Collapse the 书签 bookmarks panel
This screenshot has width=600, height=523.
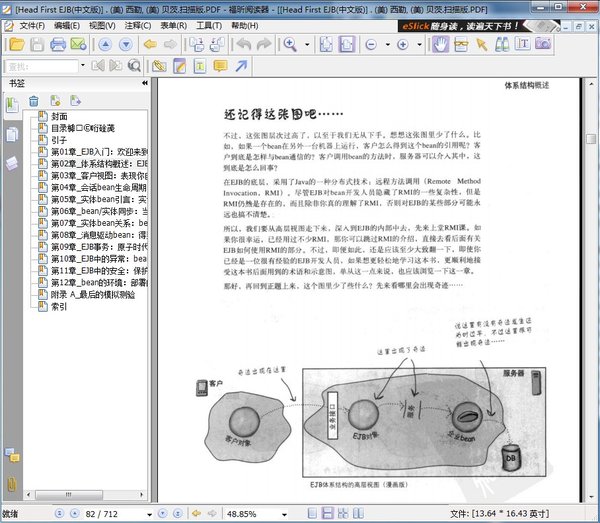point(145,83)
